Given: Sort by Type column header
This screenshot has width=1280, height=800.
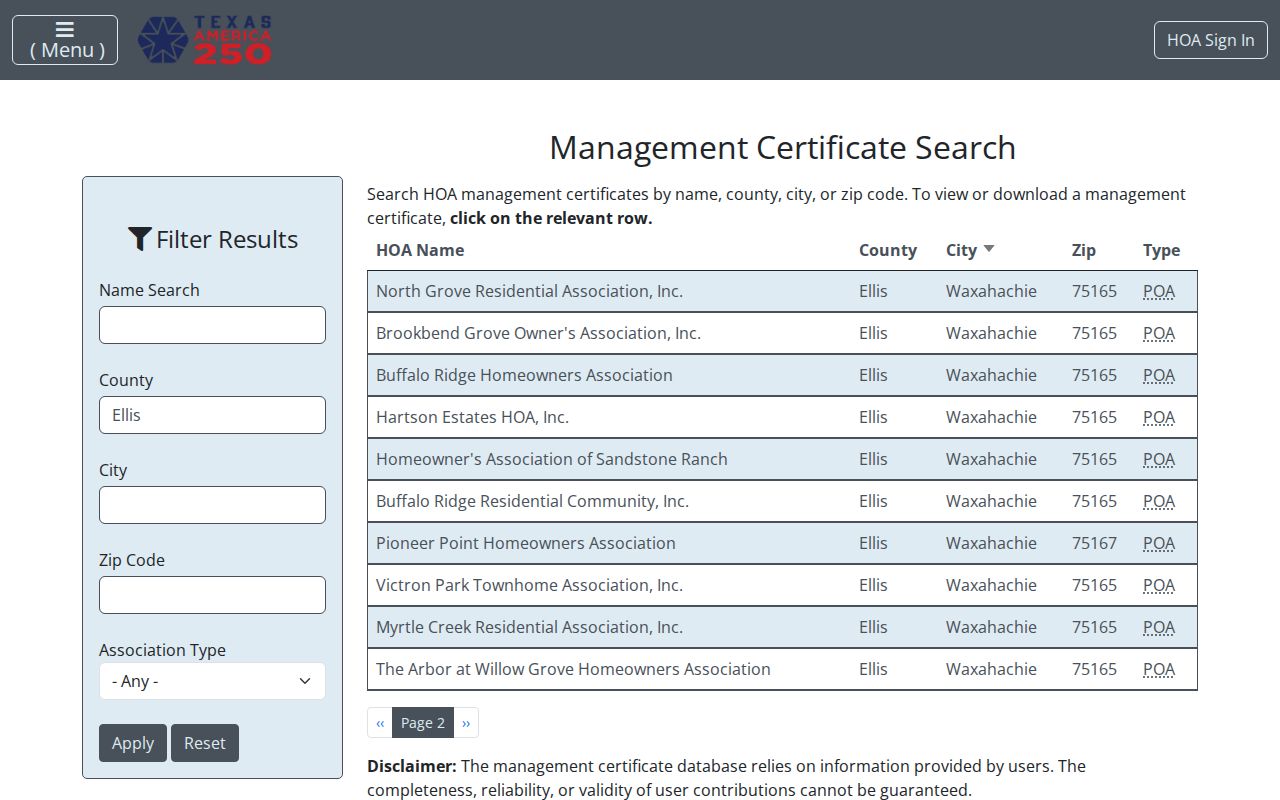Looking at the screenshot, I should tap(1162, 250).
